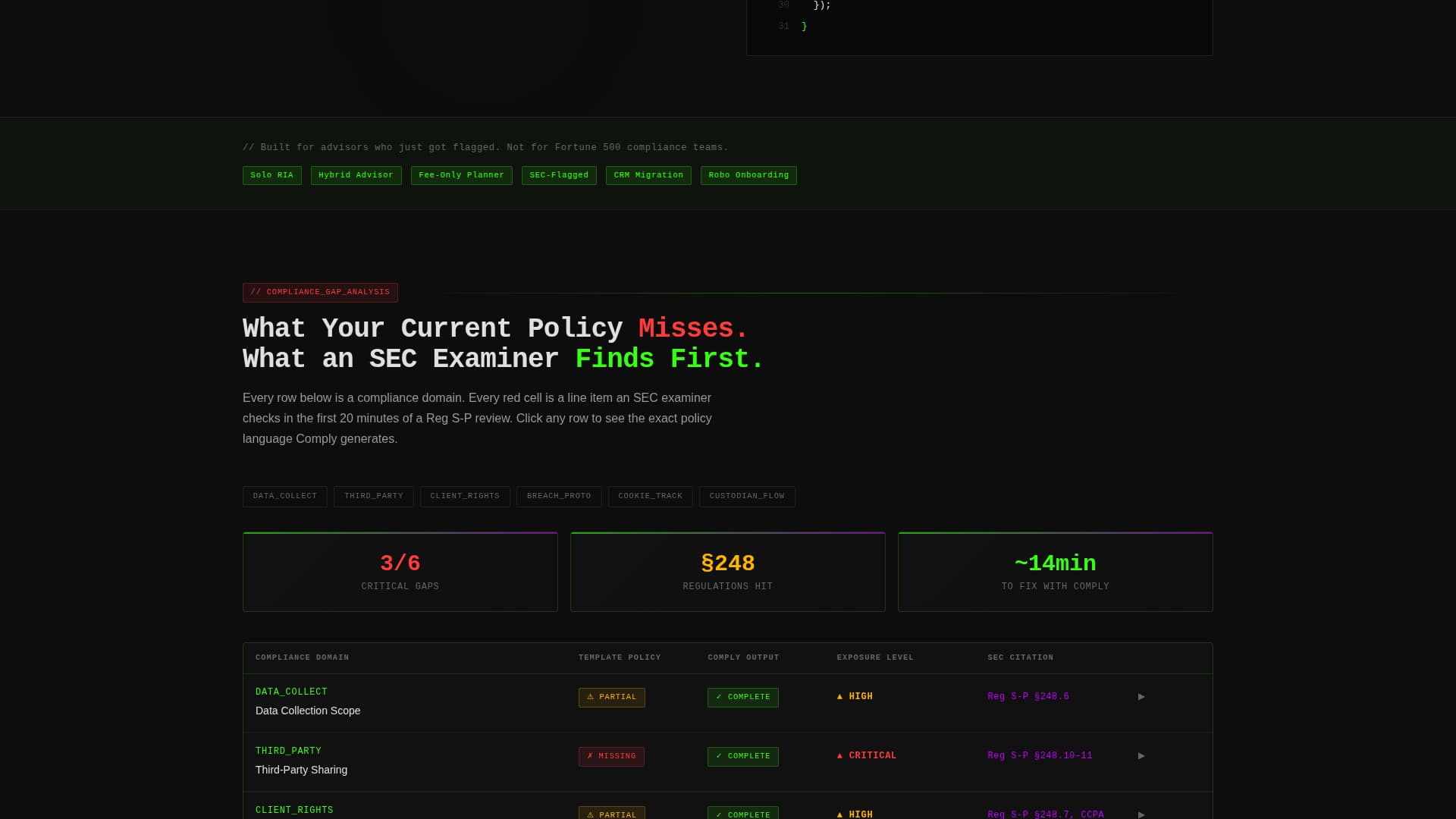This screenshot has height=819, width=1456.
Task: Click the CRITICAL exposure label
Action: pos(867,756)
